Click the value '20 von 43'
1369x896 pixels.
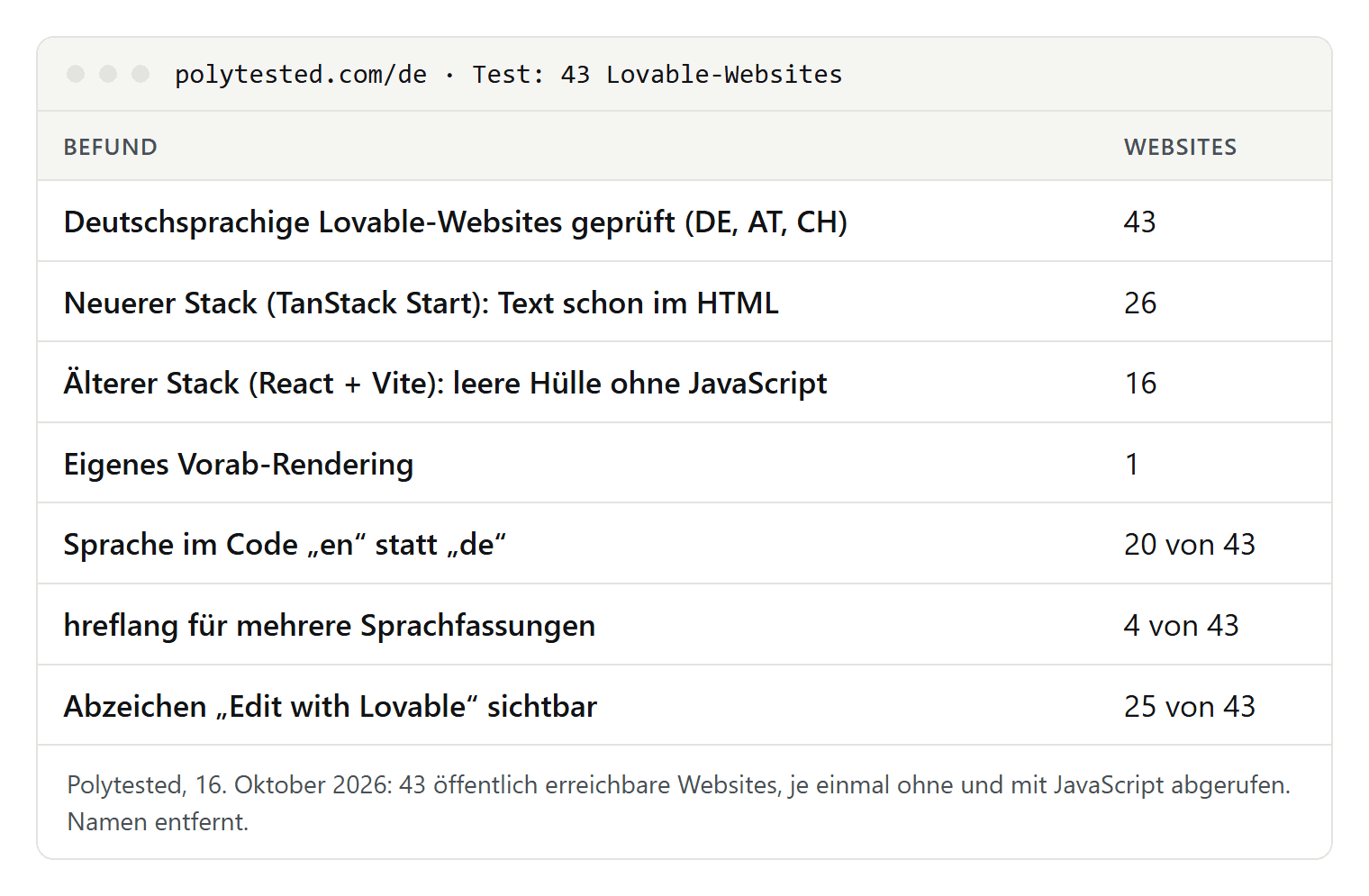coord(1190,544)
